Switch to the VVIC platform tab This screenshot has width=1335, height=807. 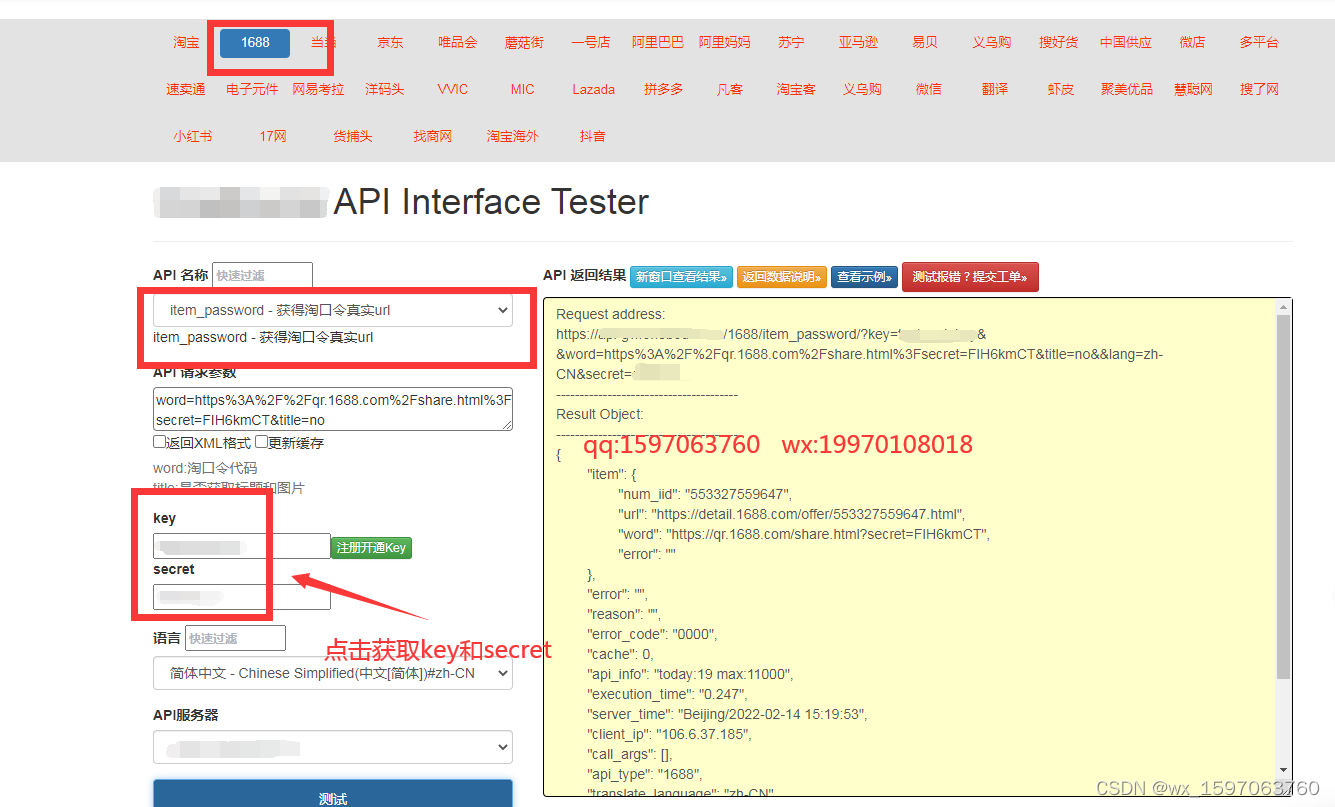coord(452,89)
